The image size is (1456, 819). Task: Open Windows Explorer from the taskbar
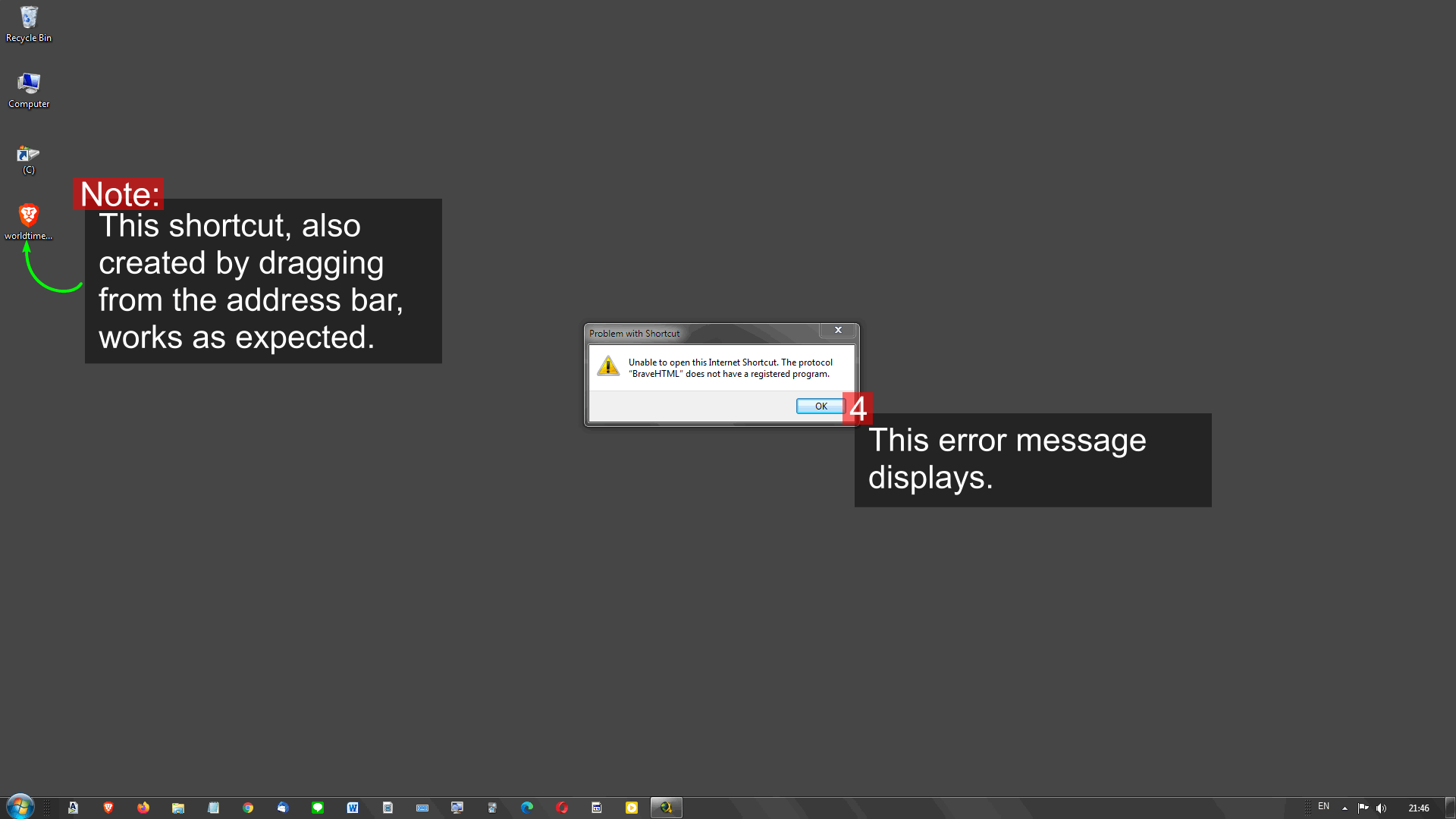click(178, 808)
